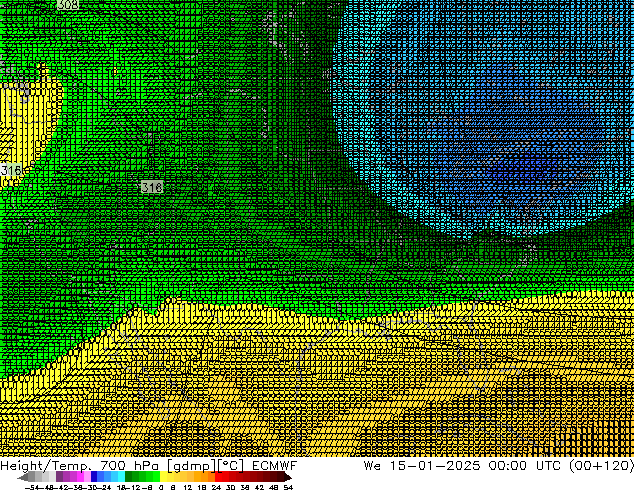
Task: Click the darkest blue cold core on map
Action: point(522,168)
